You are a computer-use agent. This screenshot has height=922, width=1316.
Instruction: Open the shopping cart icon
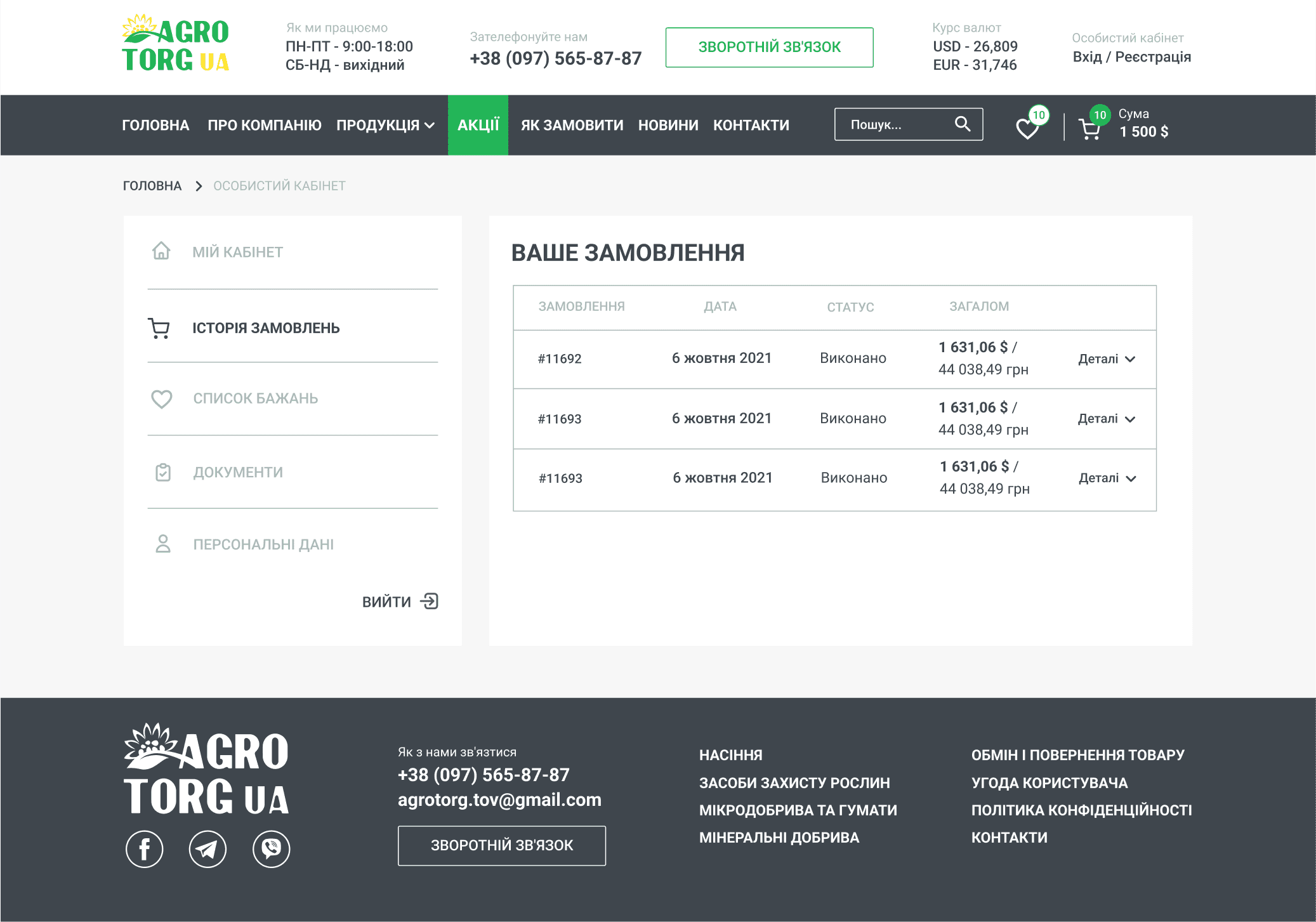pos(1089,129)
